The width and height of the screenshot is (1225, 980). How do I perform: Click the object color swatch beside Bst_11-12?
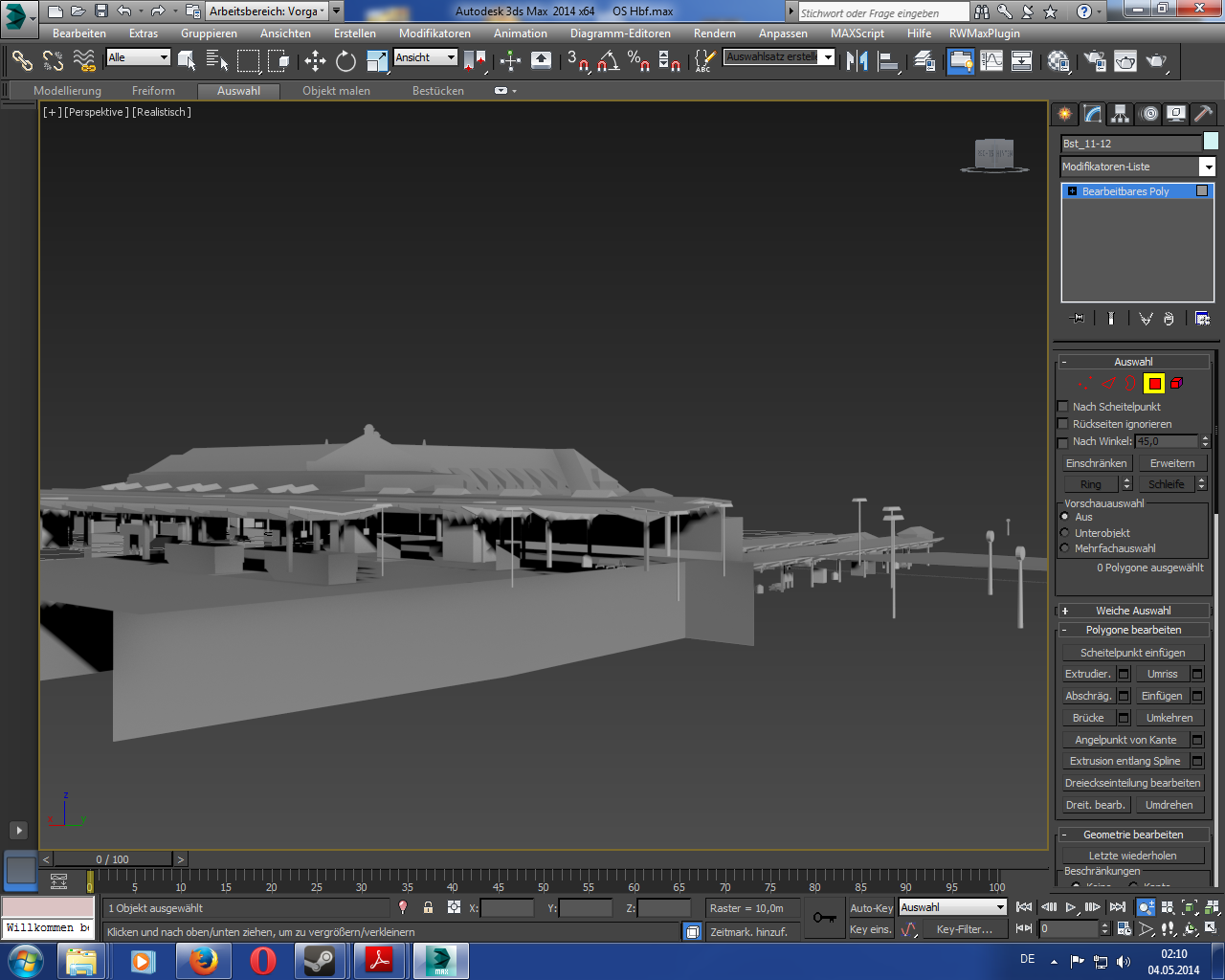(1210, 142)
